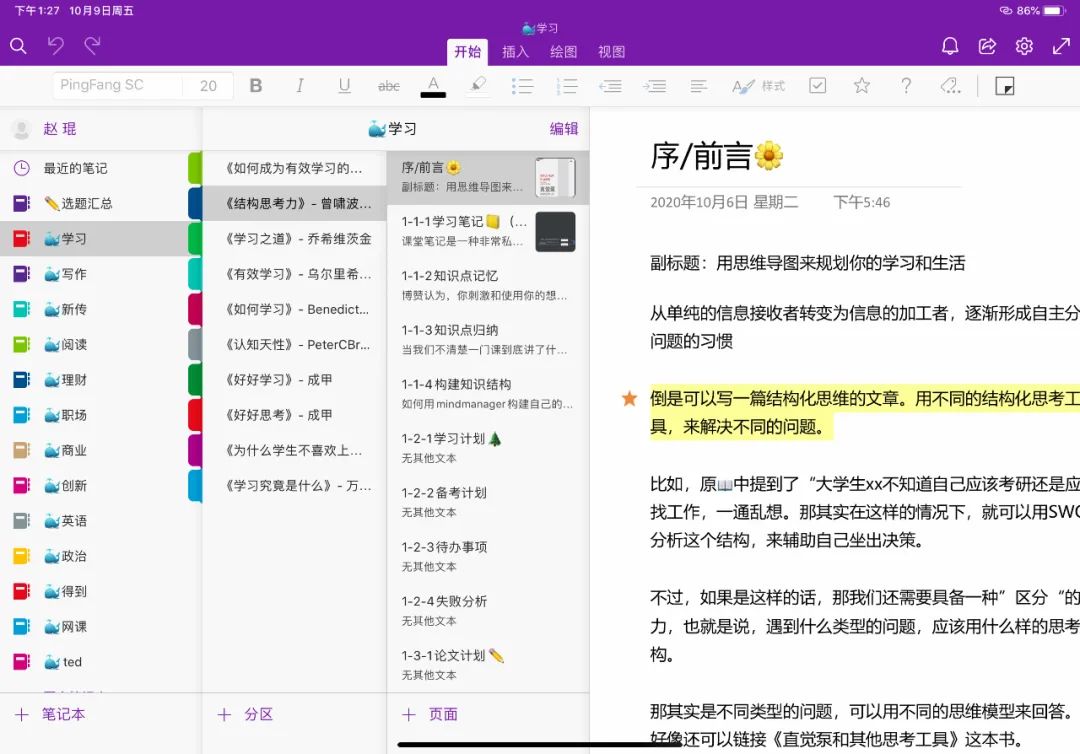Switch to the 视图 tab
This screenshot has width=1080, height=754.
click(x=612, y=52)
